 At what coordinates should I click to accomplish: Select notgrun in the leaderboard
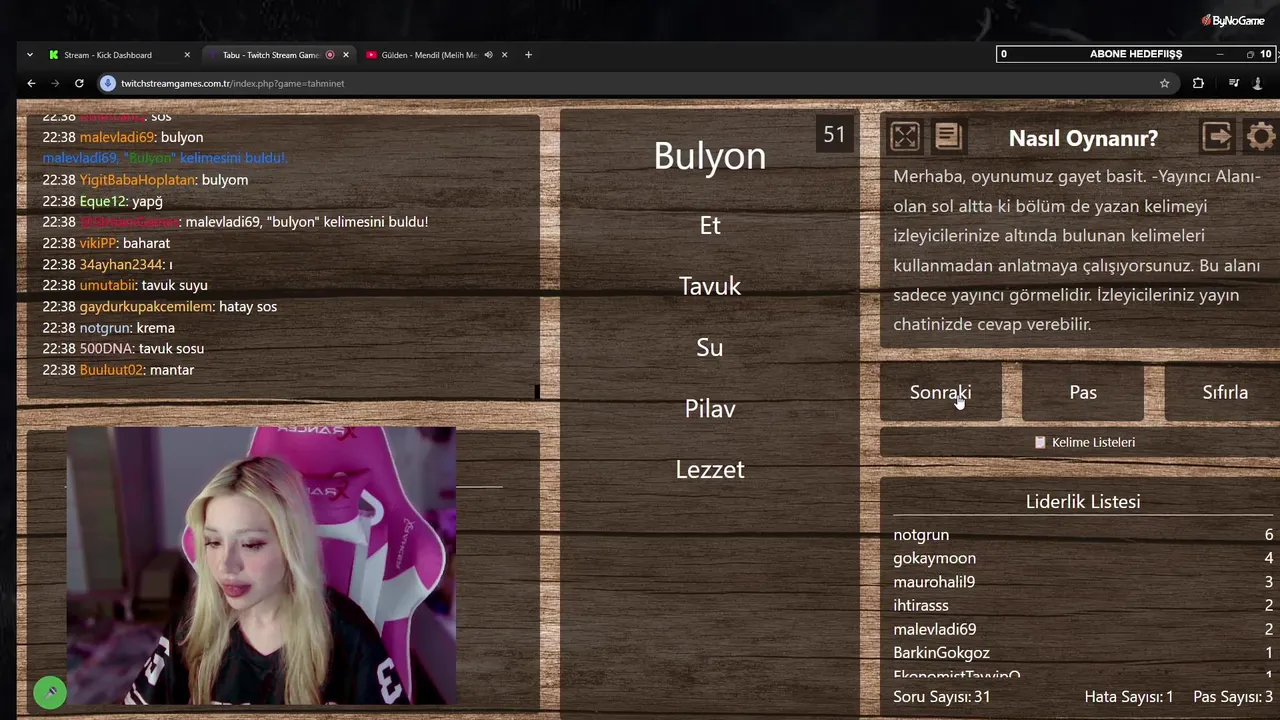(x=921, y=535)
